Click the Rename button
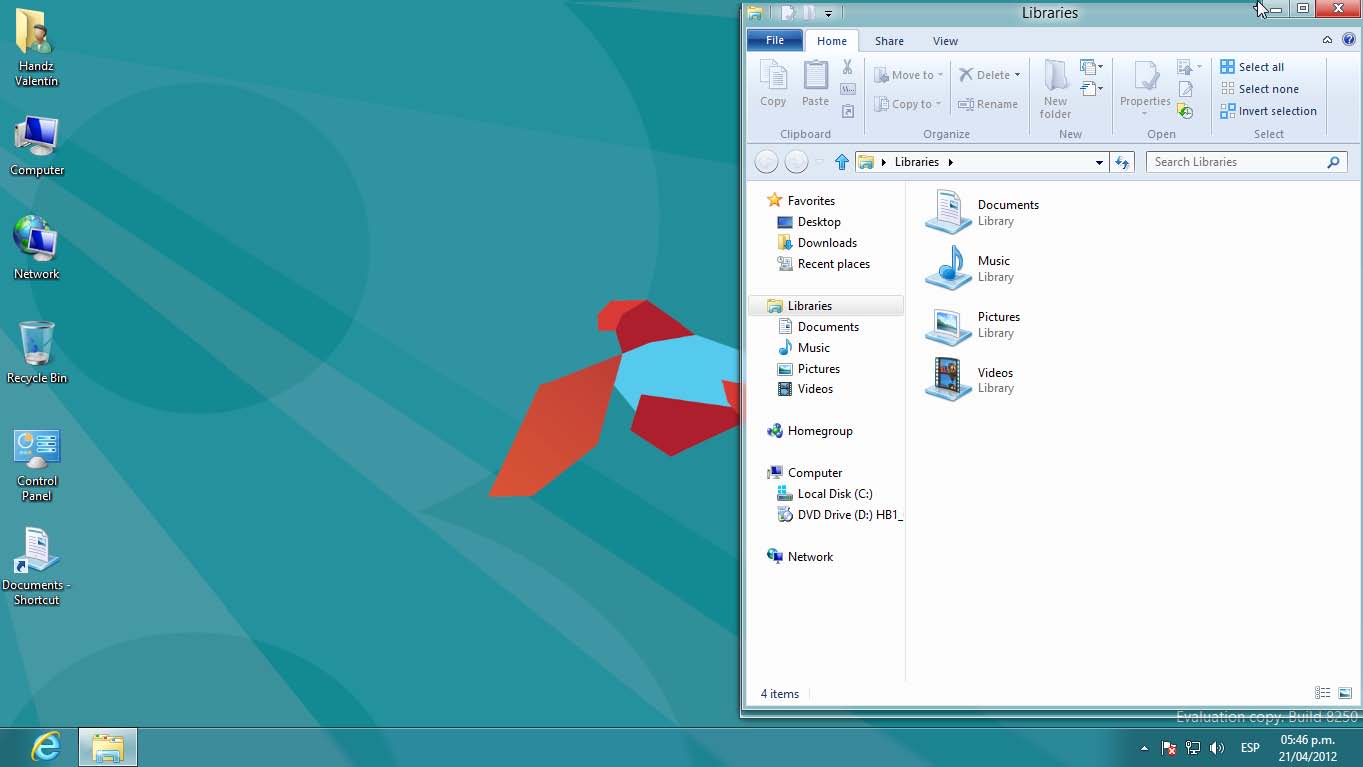1363x767 pixels. [988, 104]
